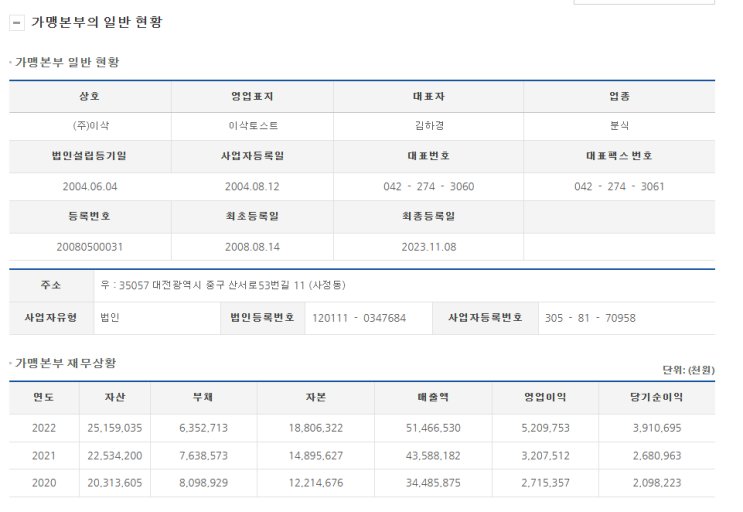Select 2020 revenue value 34,485,875
Image resolution: width=743 pixels, height=512 pixels.
(x=433, y=483)
